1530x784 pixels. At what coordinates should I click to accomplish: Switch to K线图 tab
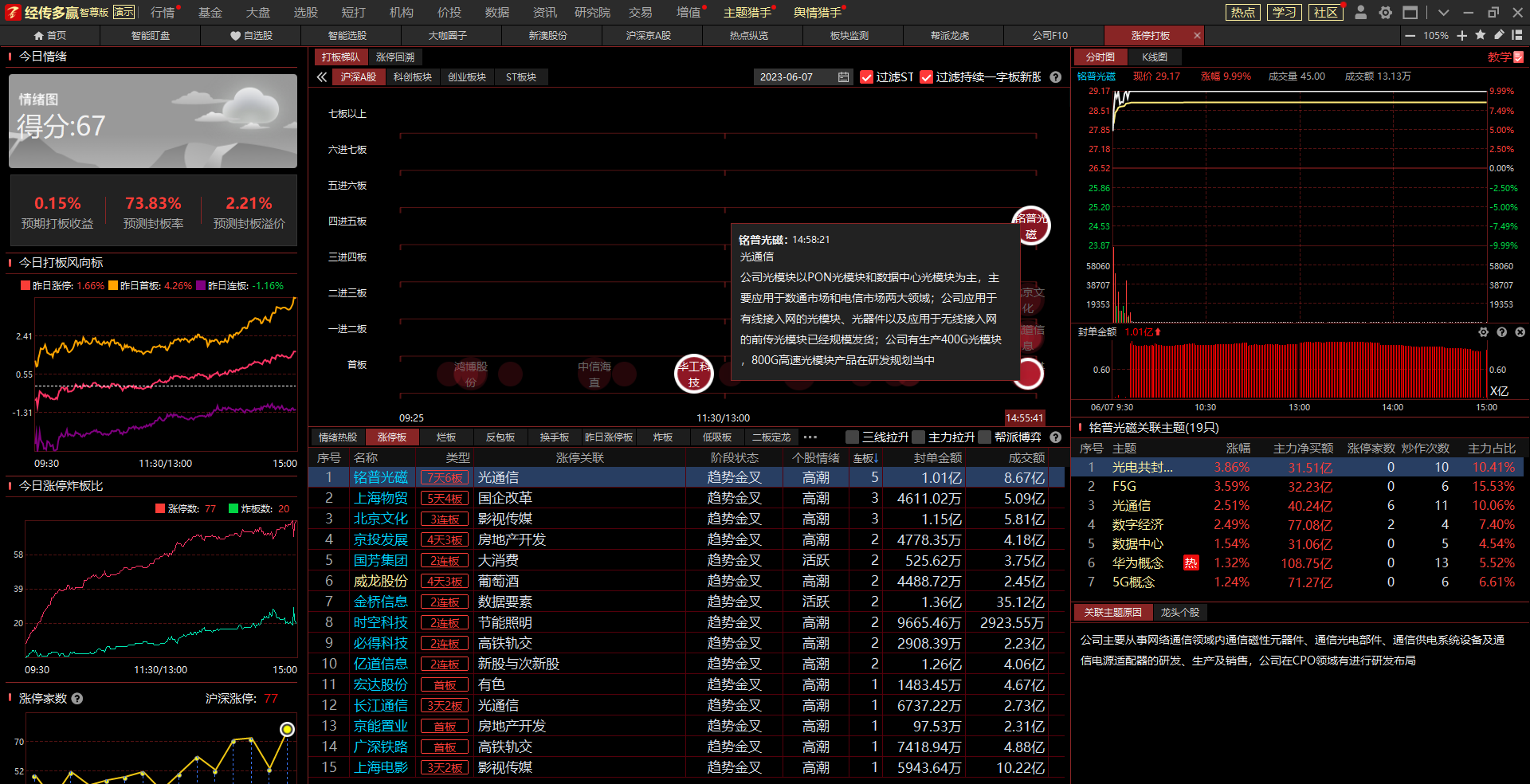click(x=1154, y=57)
